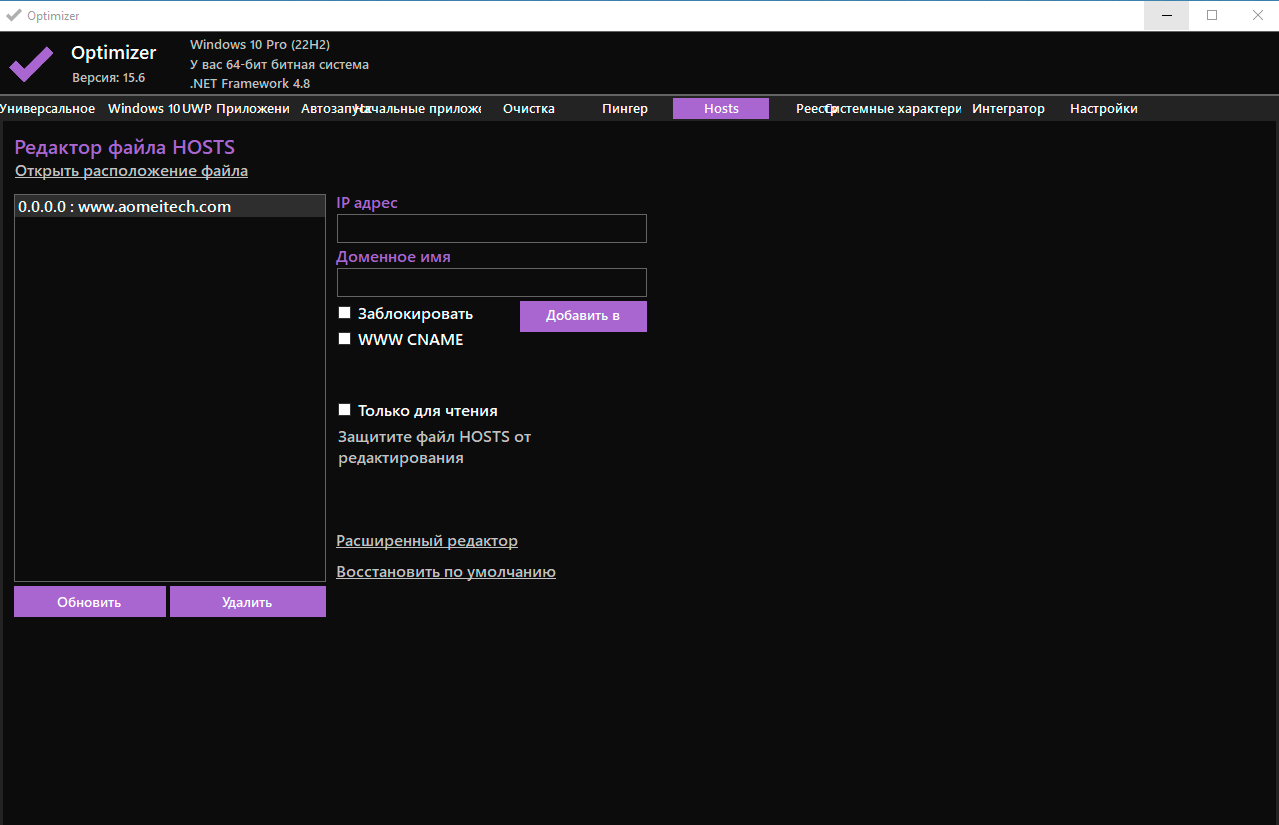Select the www.aomeitech.com hosts entry

coord(125,207)
